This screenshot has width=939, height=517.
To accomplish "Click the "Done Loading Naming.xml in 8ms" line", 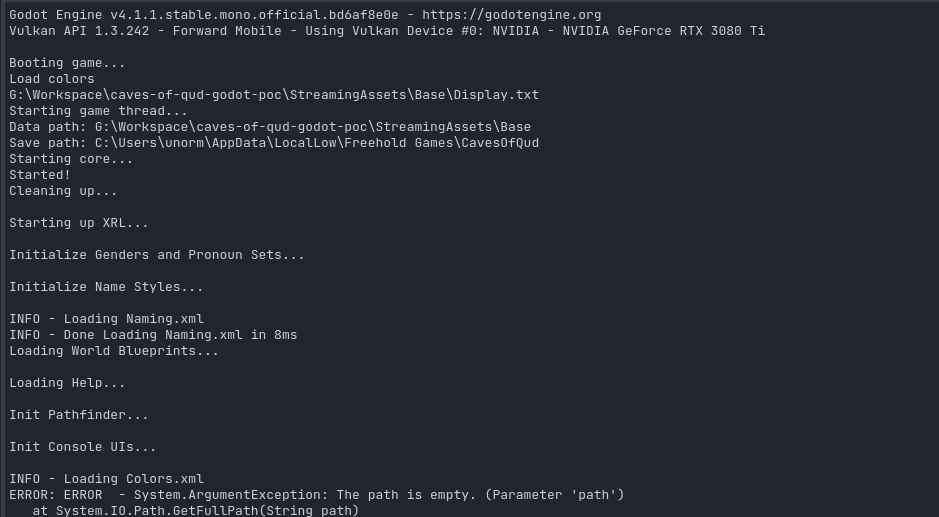I will [153, 335].
